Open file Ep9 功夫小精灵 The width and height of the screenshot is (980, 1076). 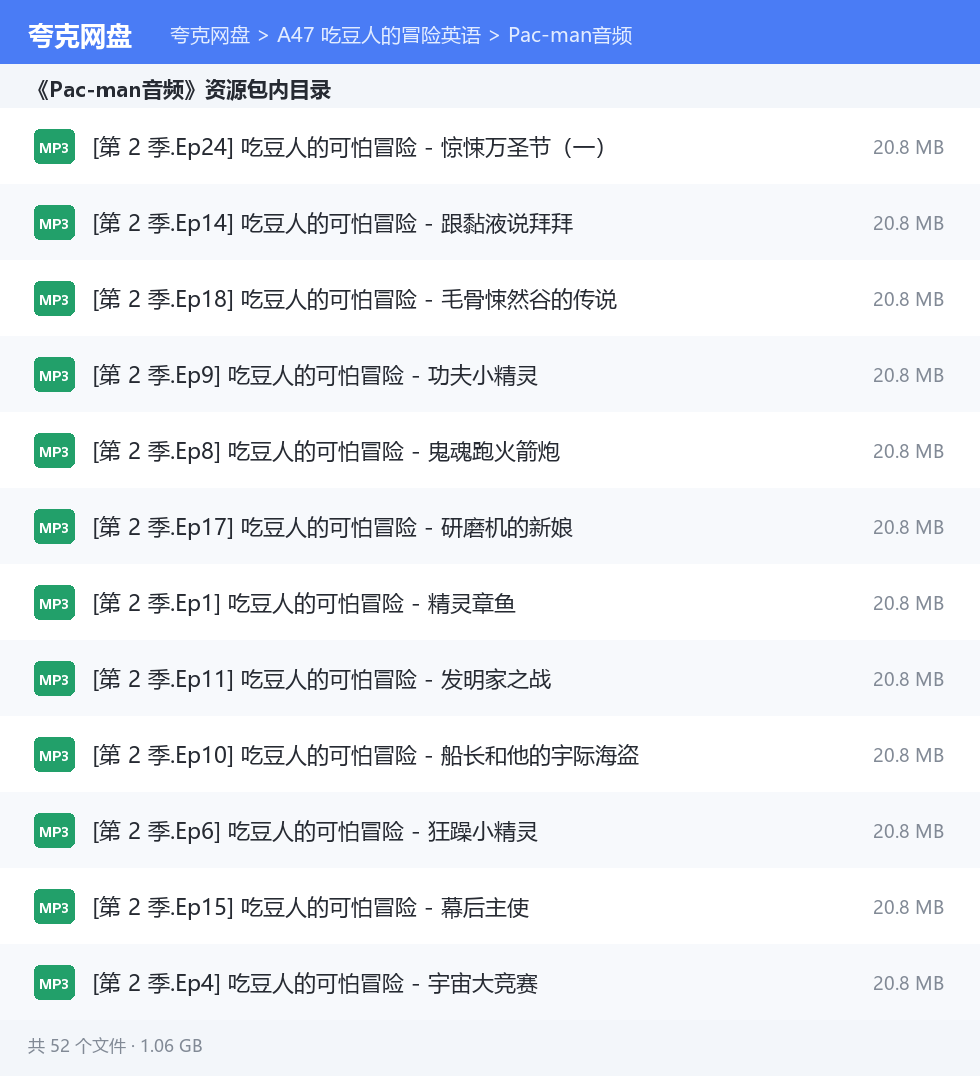pyautogui.click(x=315, y=375)
